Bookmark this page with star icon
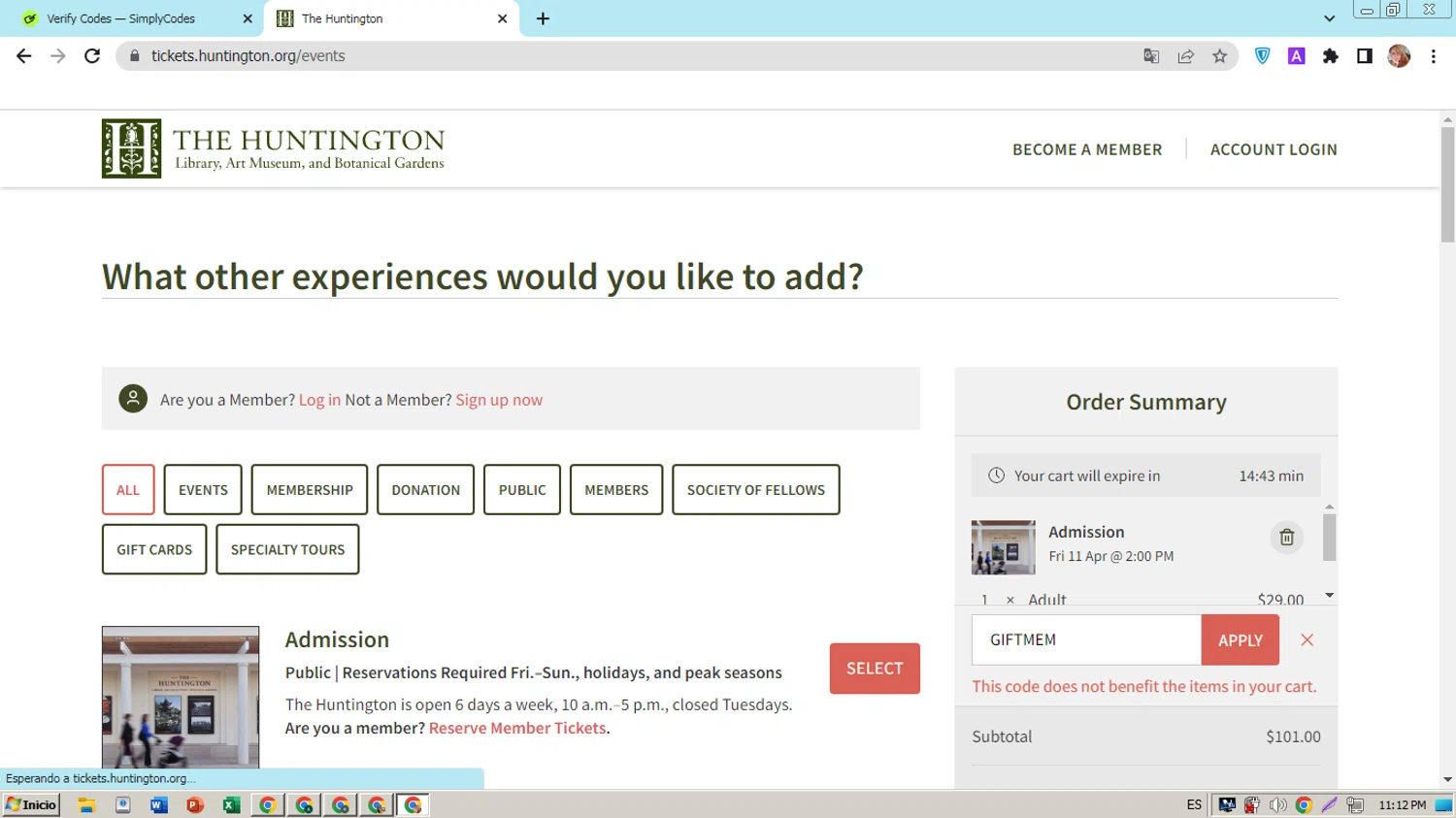The height and width of the screenshot is (818, 1456). pyautogui.click(x=1220, y=56)
